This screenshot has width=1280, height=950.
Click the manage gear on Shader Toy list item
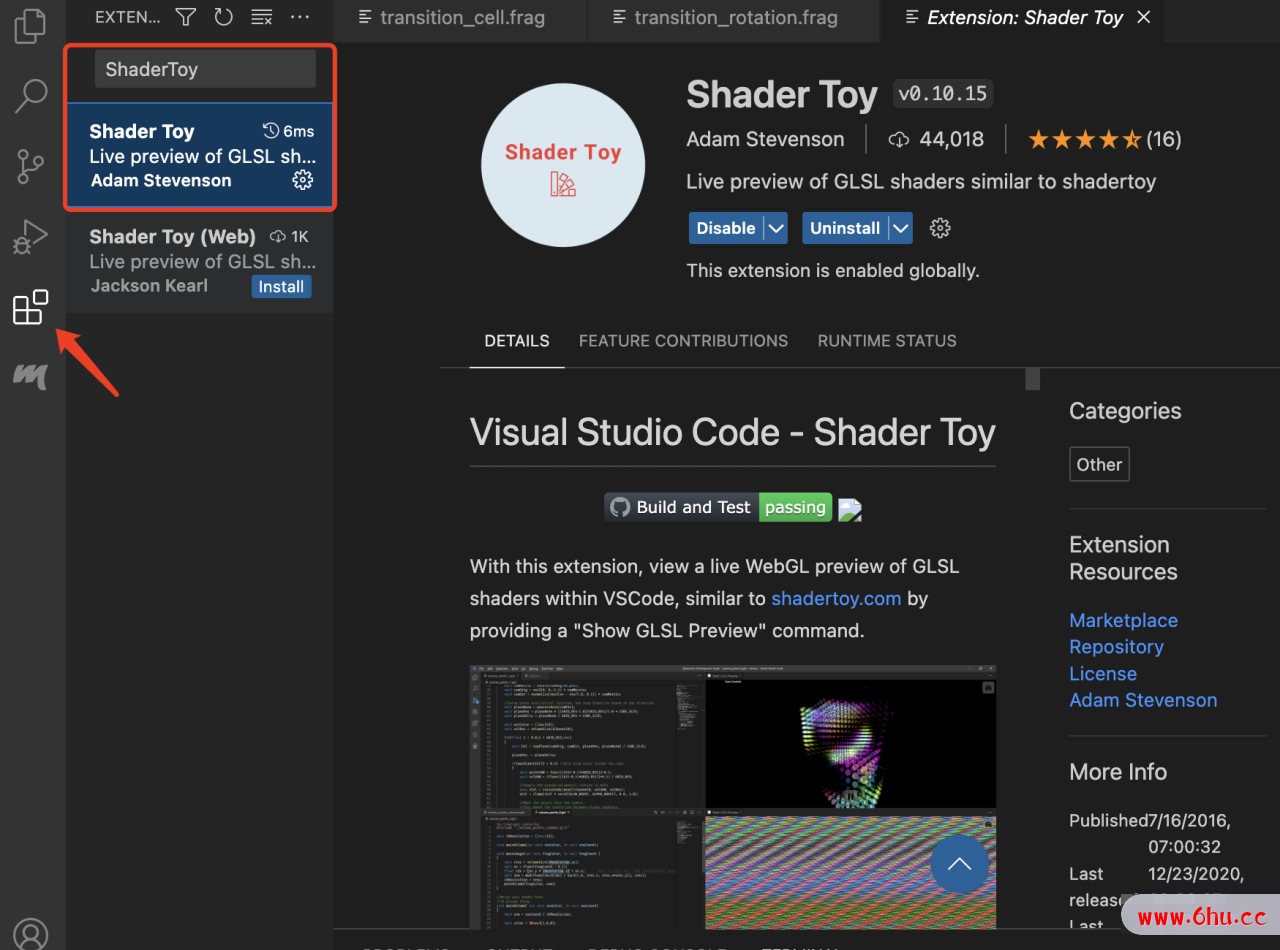pyautogui.click(x=302, y=180)
